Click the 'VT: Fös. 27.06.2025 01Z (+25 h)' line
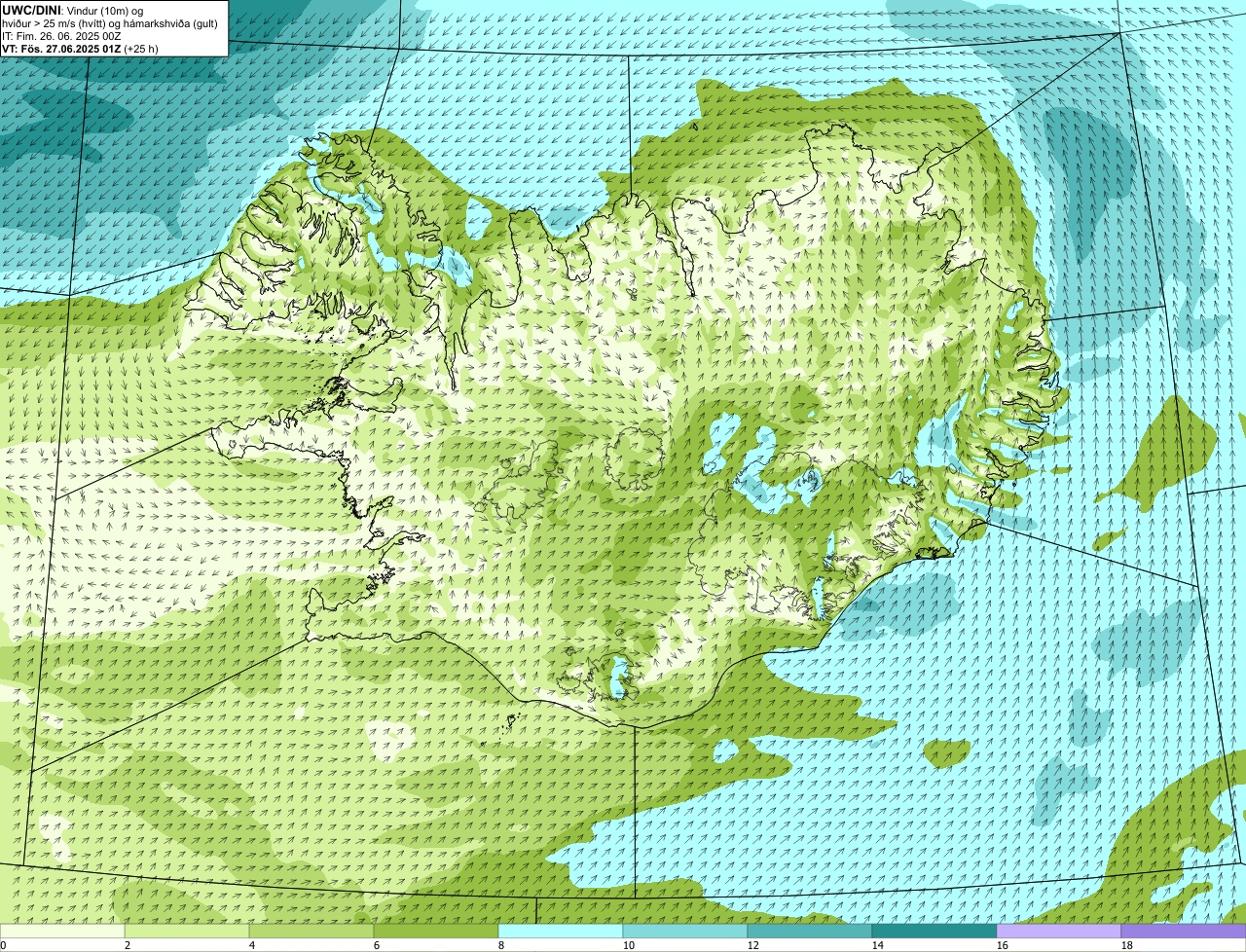 [81, 49]
